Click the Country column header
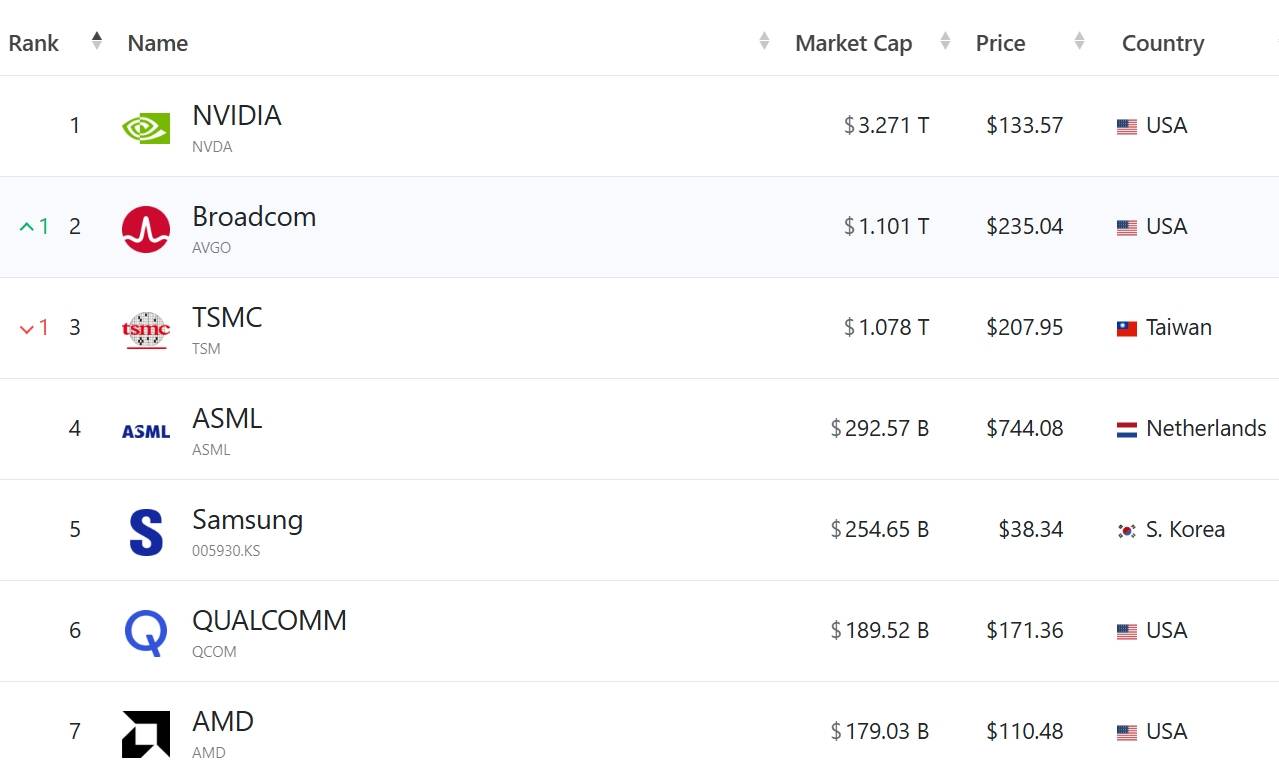1279x781 pixels. 1163,43
